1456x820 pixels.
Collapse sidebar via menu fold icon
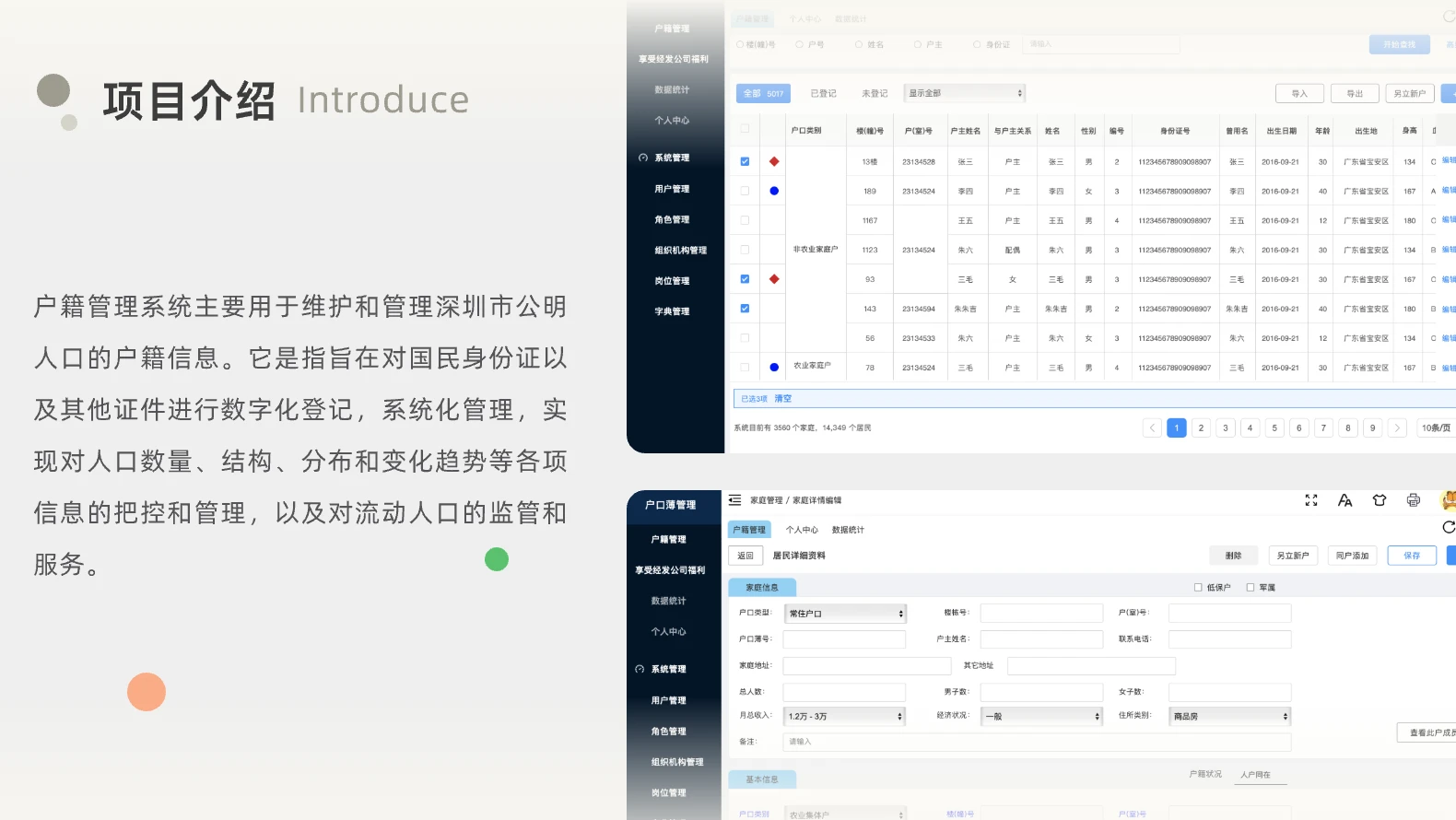point(734,500)
